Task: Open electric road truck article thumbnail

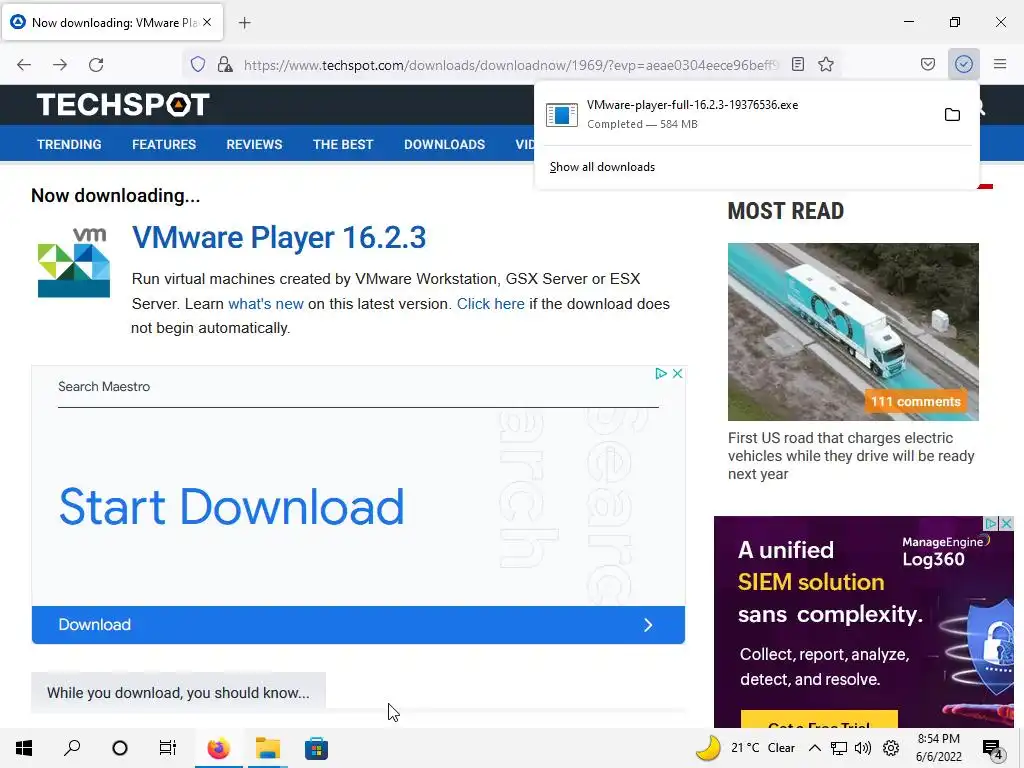Action: point(853,332)
